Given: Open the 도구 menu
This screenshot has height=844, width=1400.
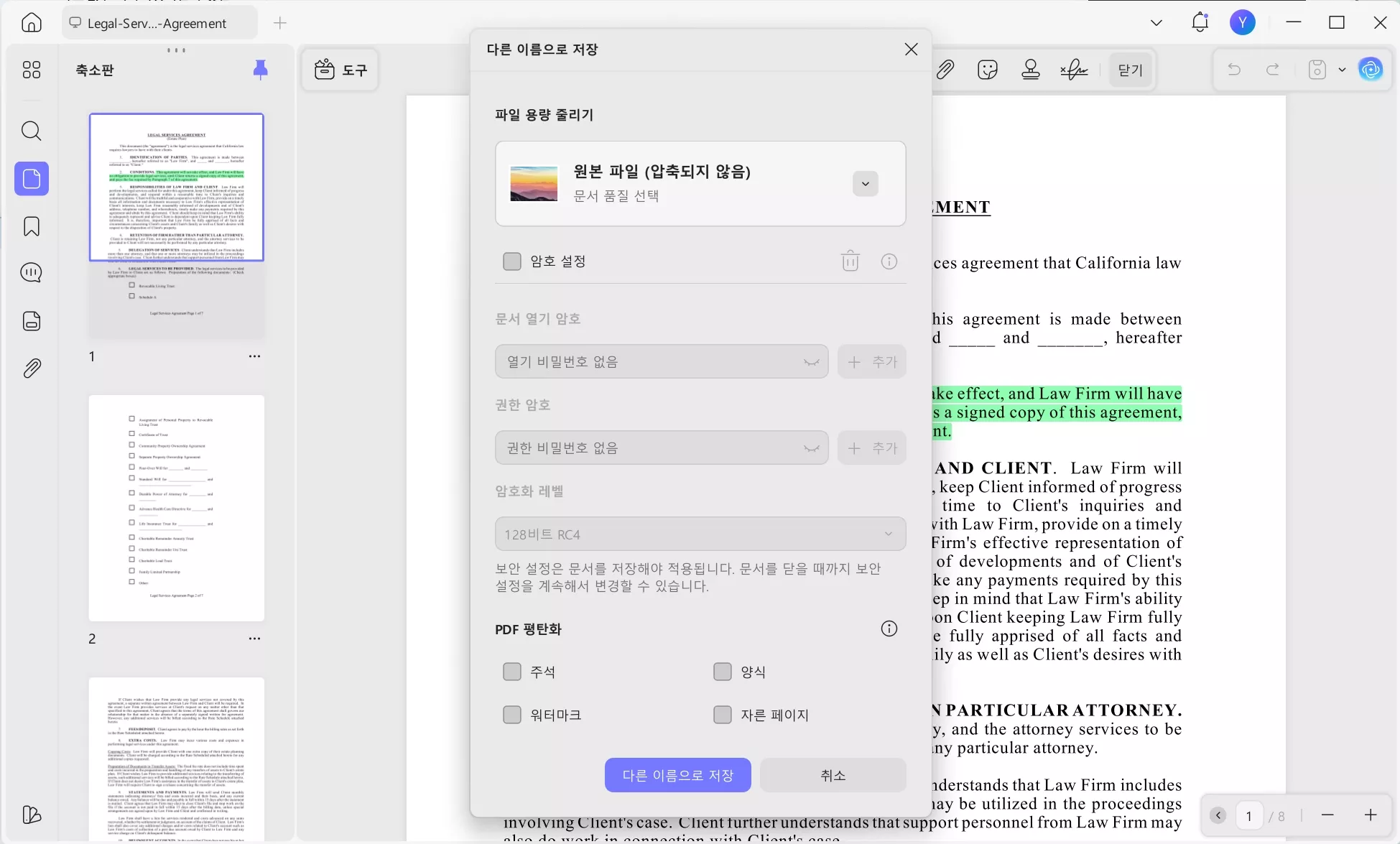Looking at the screenshot, I should [340, 70].
